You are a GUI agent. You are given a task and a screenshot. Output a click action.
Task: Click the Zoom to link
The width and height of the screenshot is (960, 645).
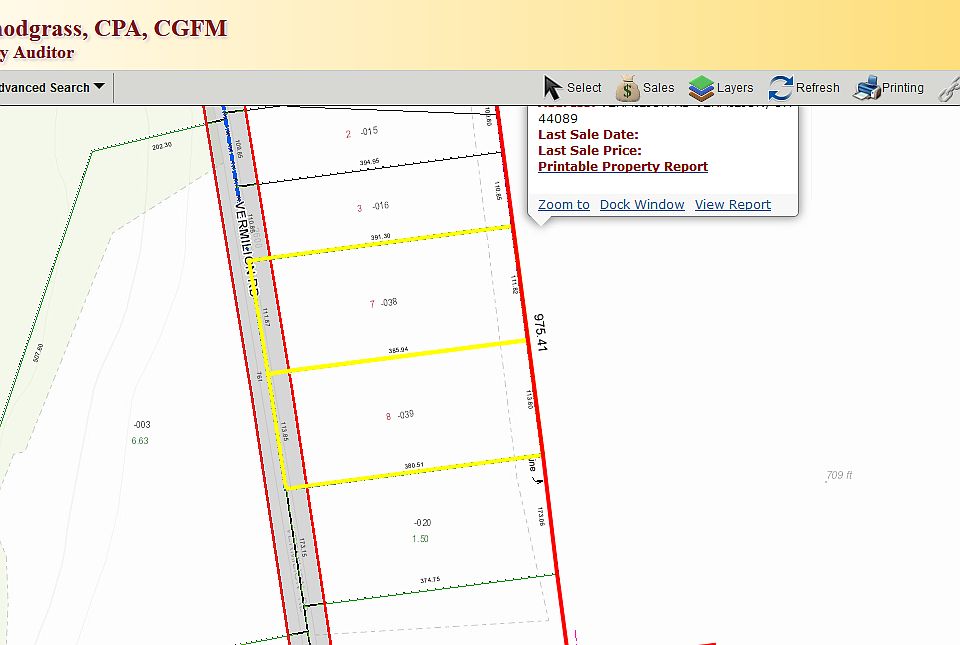(563, 205)
